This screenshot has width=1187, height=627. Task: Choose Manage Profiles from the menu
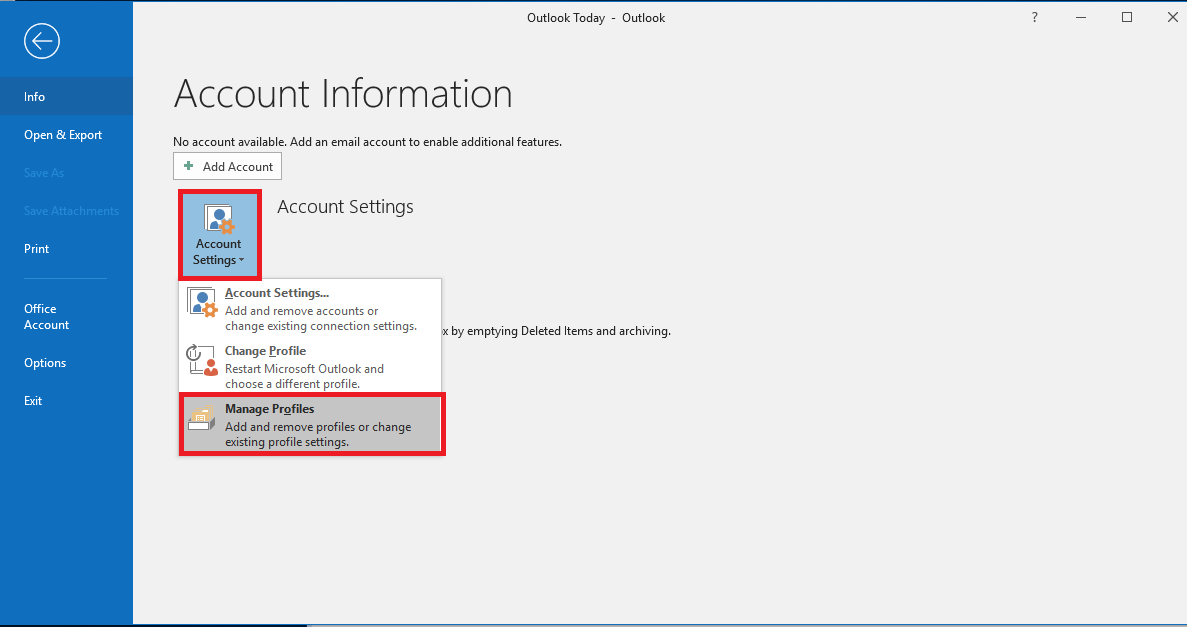tap(312, 425)
